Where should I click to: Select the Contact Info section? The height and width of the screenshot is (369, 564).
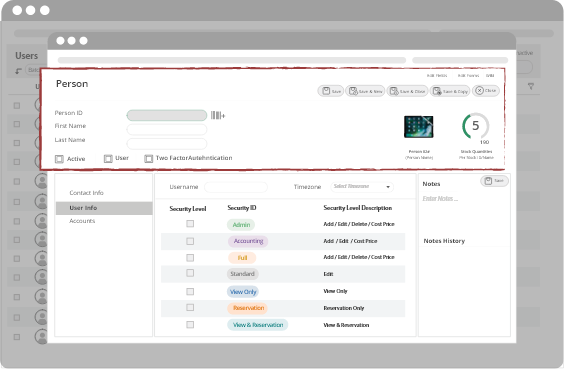pos(86,193)
